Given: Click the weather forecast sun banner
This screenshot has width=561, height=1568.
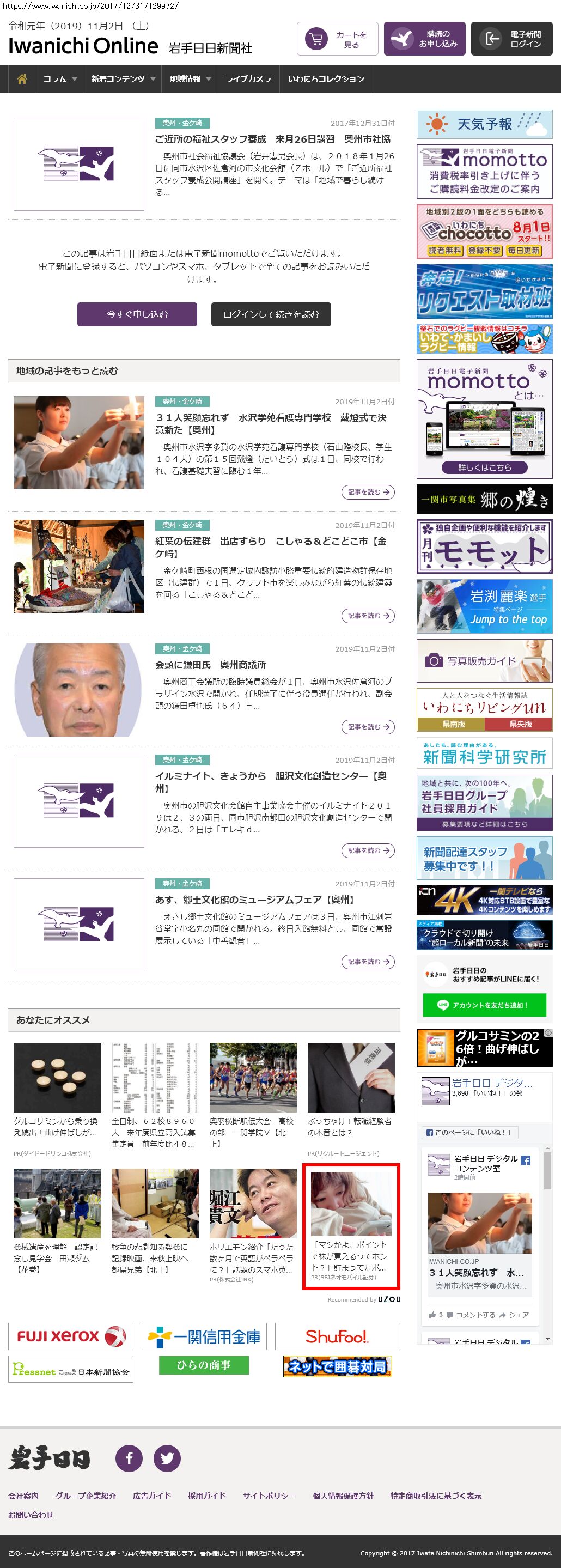Looking at the screenshot, I should click(484, 124).
